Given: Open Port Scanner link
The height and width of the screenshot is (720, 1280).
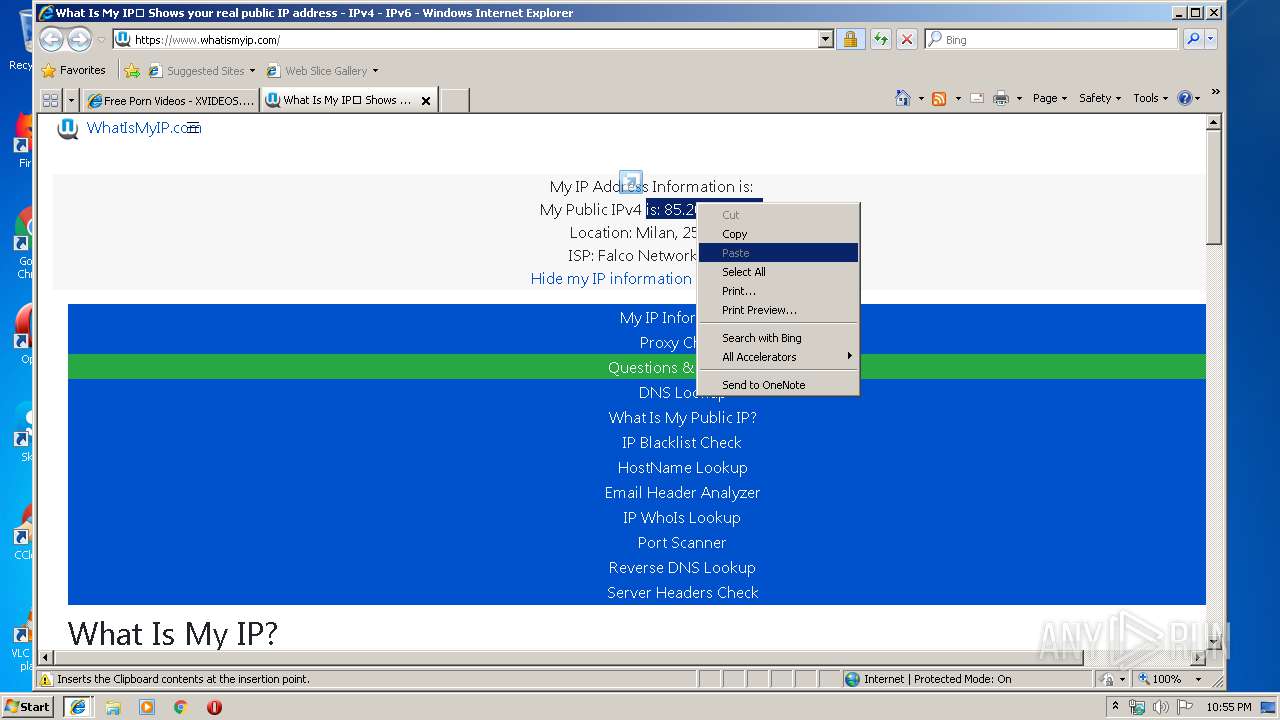Looking at the screenshot, I should point(682,543).
